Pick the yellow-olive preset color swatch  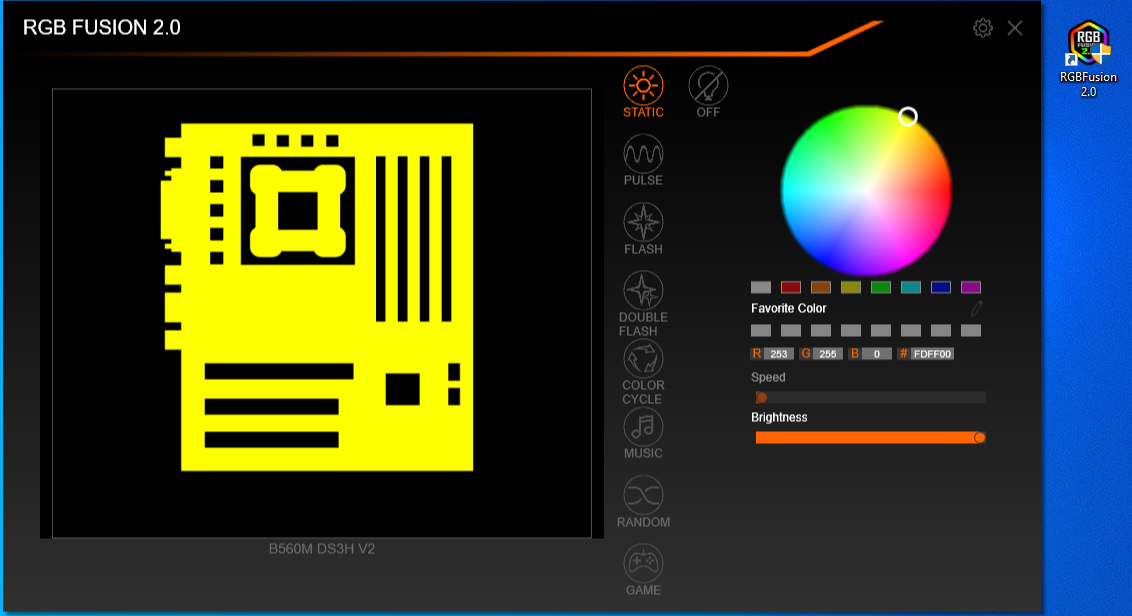(x=850, y=287)
